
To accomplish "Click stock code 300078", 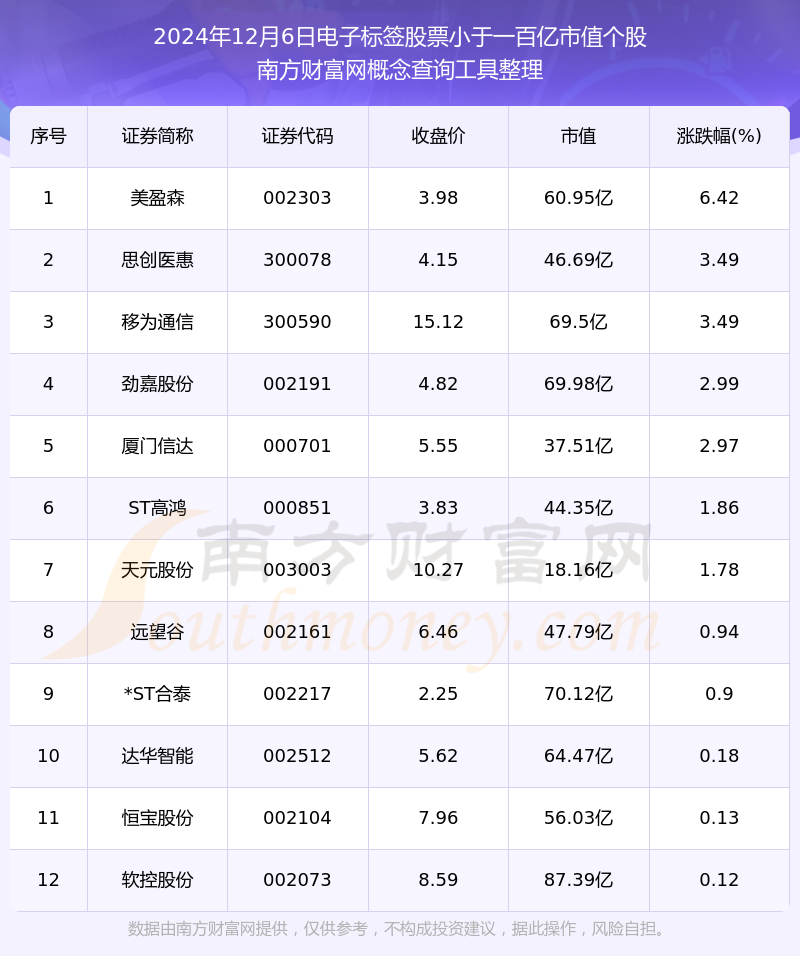I will tap(298, 260).
